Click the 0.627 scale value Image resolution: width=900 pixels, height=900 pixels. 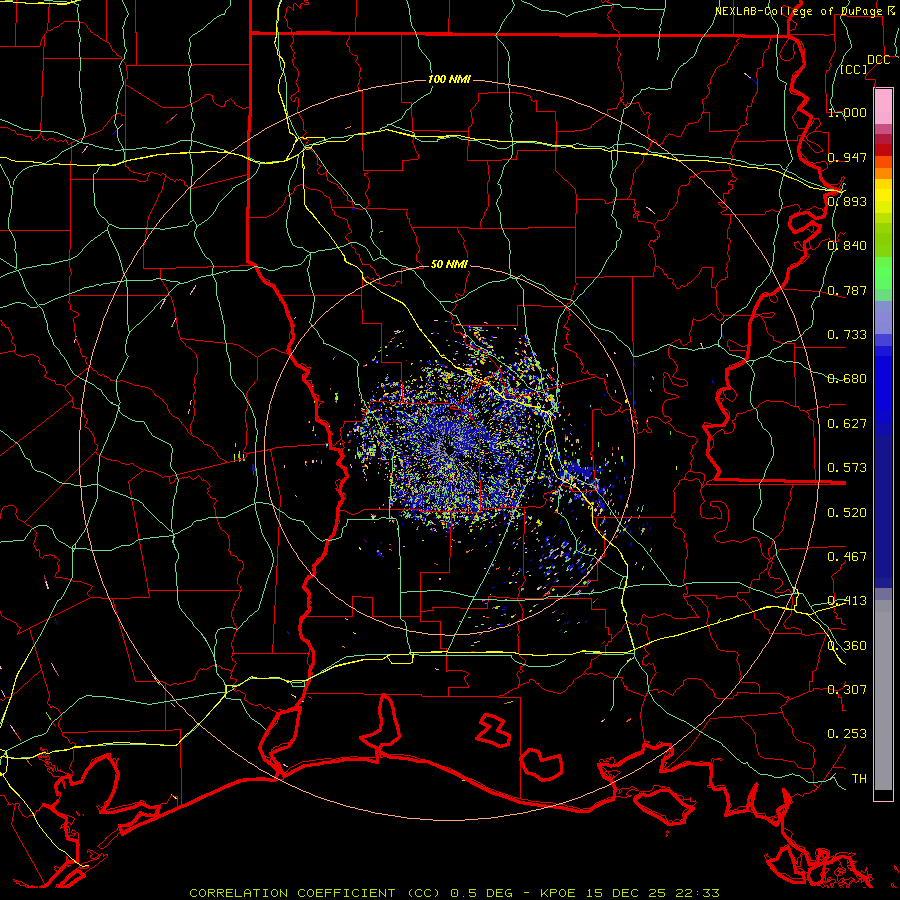[x=847, y=423]
